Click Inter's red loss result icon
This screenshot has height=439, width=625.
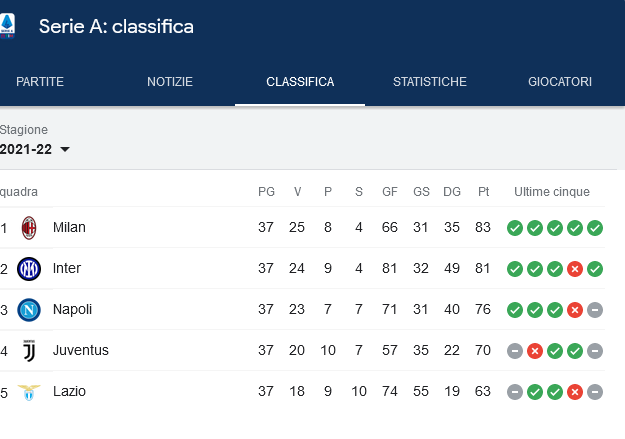[x=575, y=269]
